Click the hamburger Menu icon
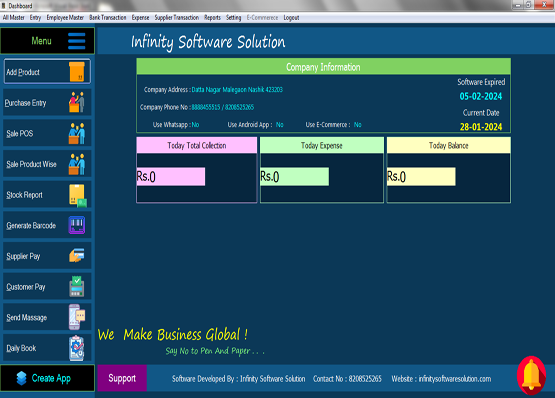The image size is (555, 398). tap(76, 41)
